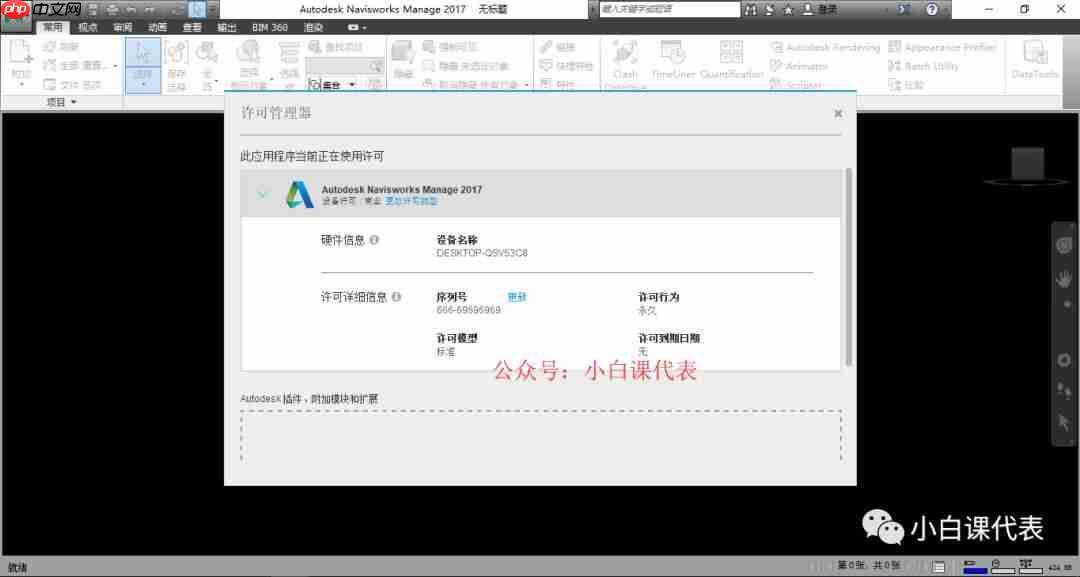
Task: Launch Autodesk Rendering
Action: pyautogui.click(x=825, y=45)
